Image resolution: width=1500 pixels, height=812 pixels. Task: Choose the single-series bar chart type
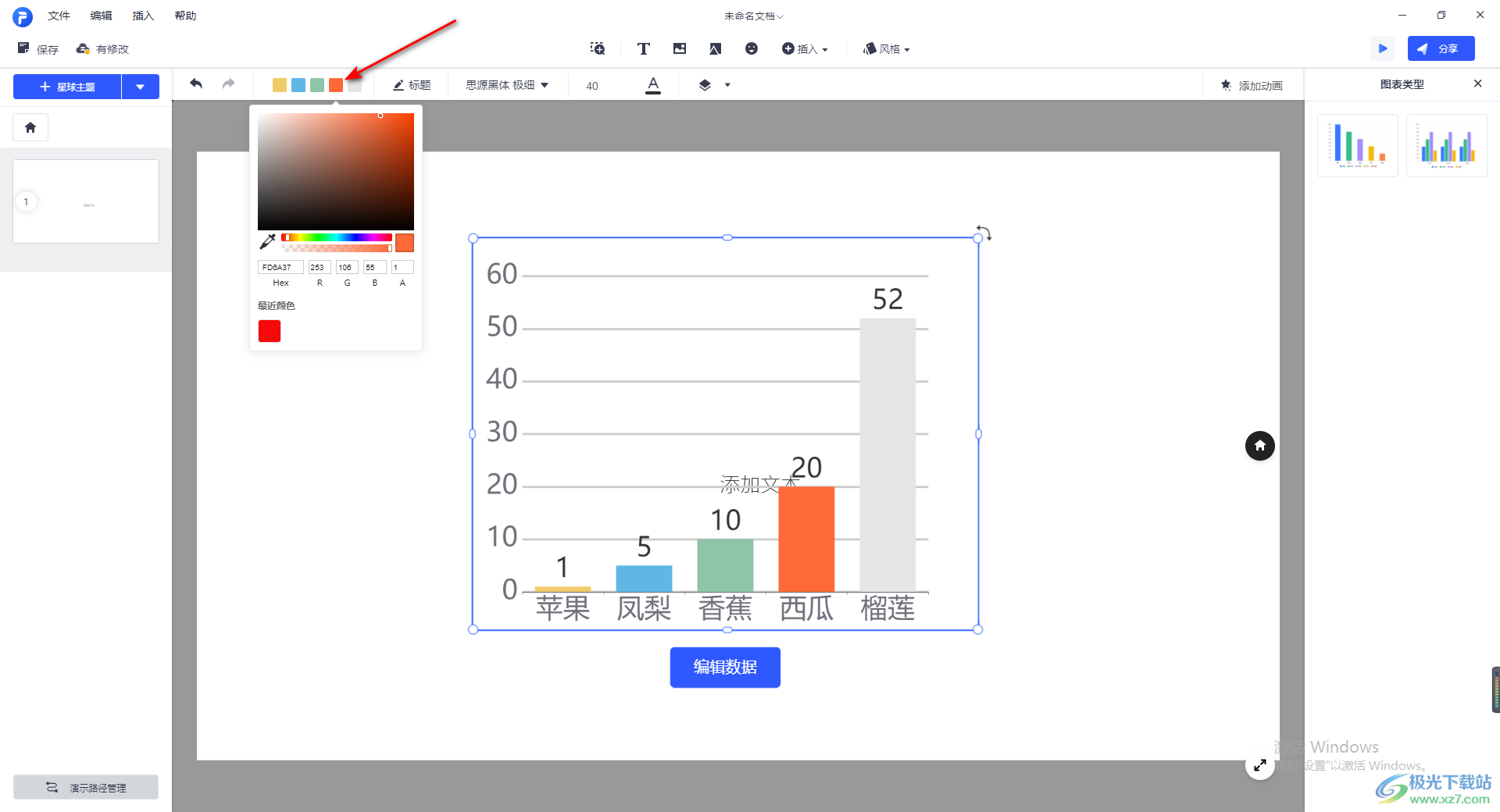(1358, 145)
